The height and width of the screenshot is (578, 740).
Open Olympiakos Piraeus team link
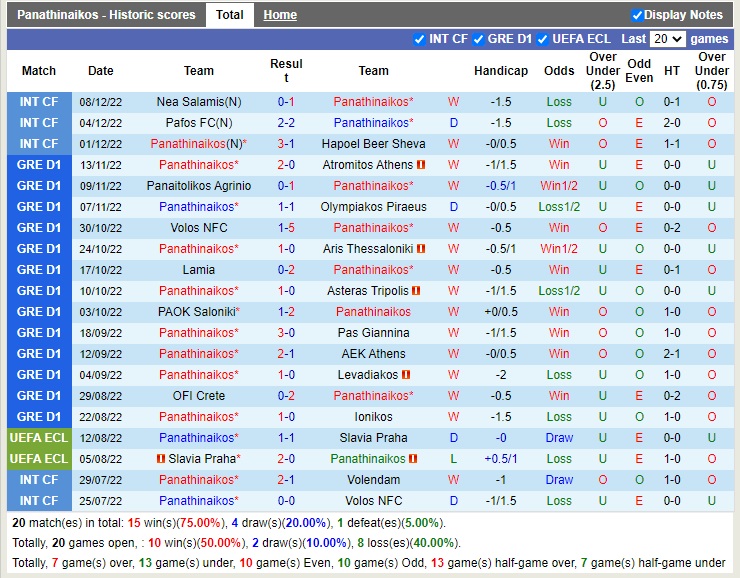pyautogui.click(x=373, y=207)
